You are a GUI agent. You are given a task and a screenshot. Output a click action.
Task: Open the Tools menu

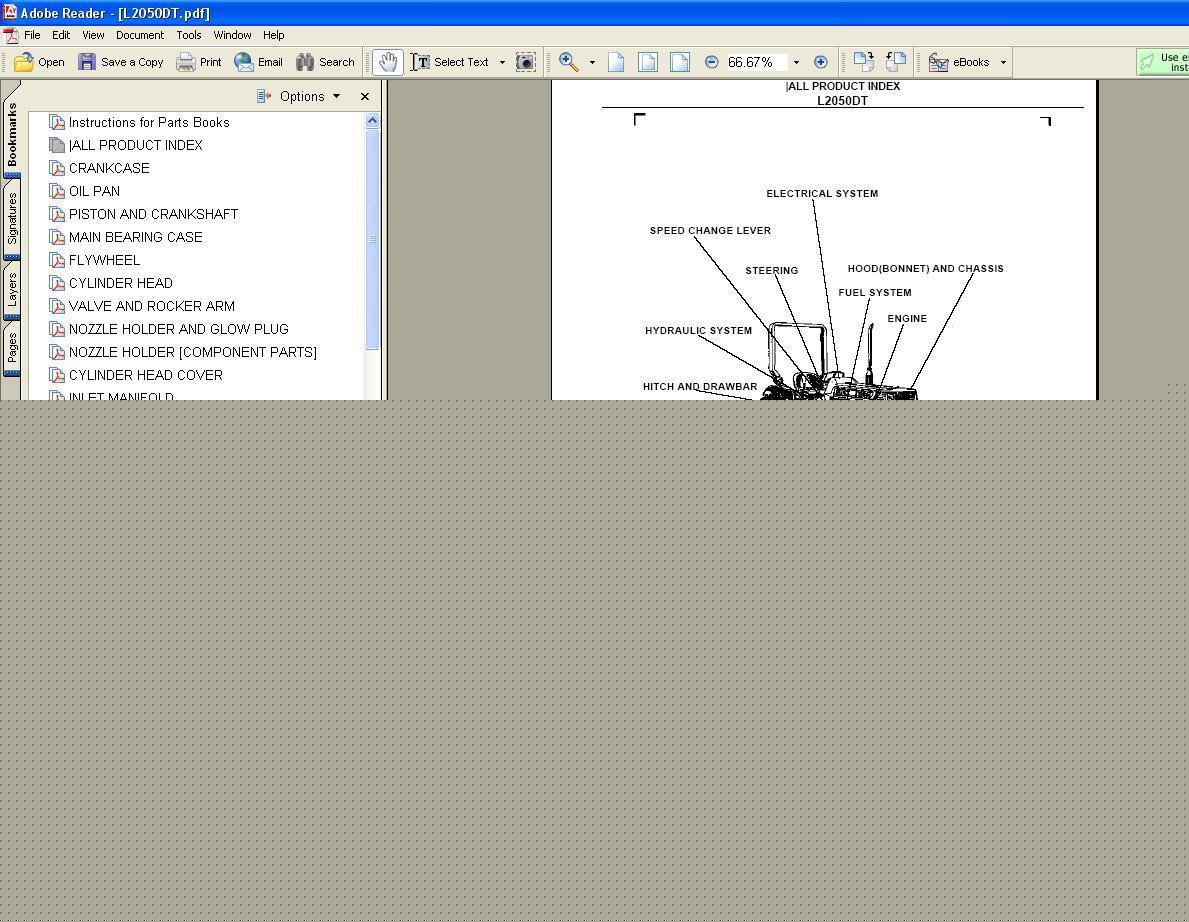(189, 35)
